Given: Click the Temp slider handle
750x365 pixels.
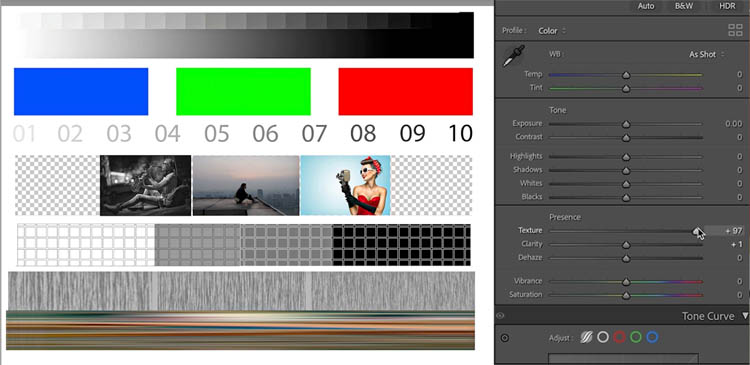Looking at the screenshot, I should tap(626, 75).
